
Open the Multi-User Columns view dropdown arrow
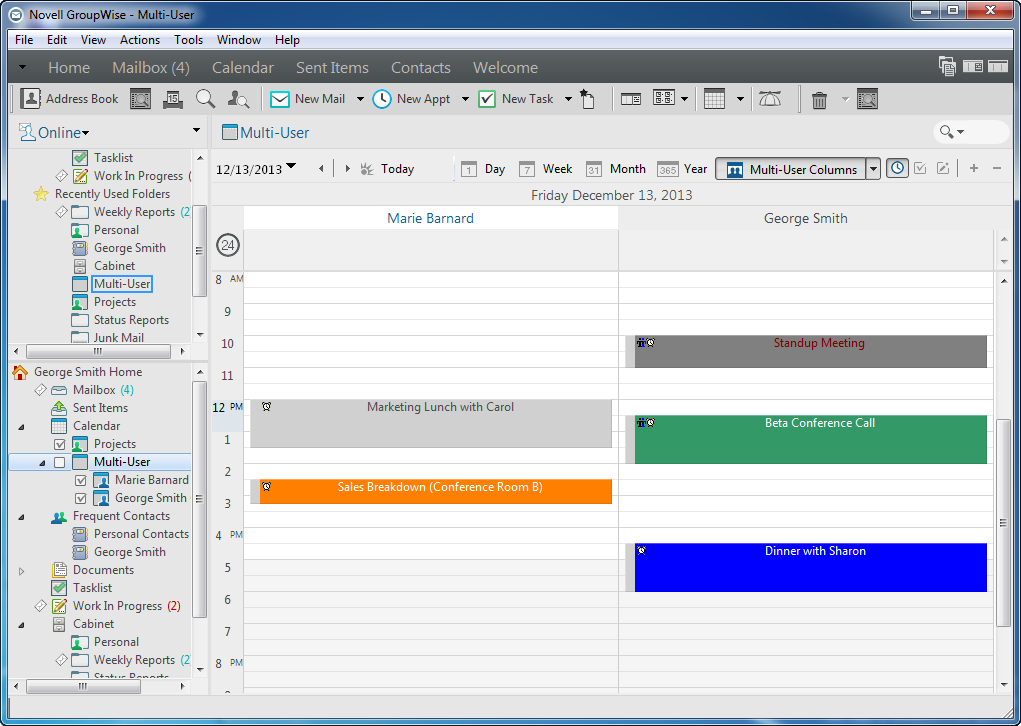[x=873, y=169]
